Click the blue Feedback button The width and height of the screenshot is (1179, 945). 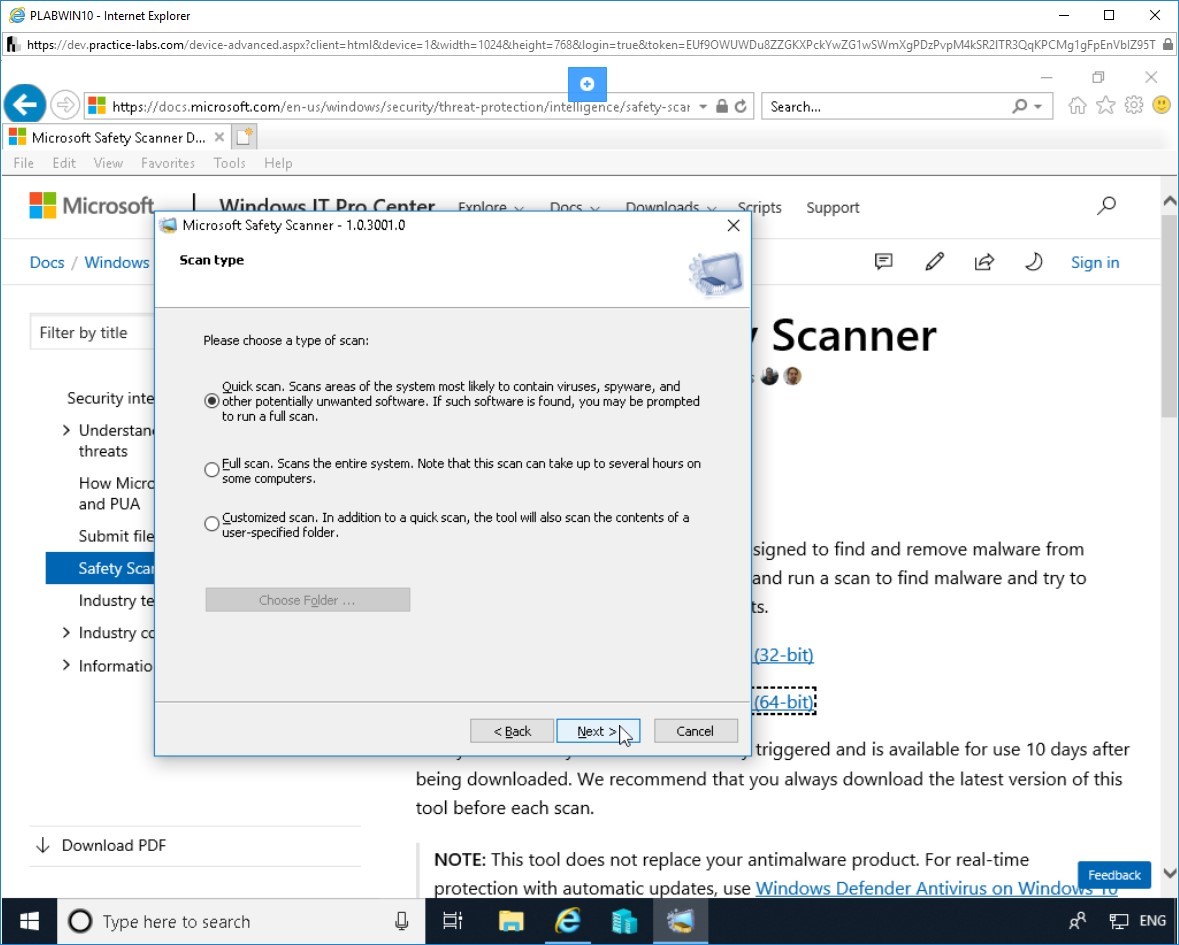click(x=1114, y=875)
